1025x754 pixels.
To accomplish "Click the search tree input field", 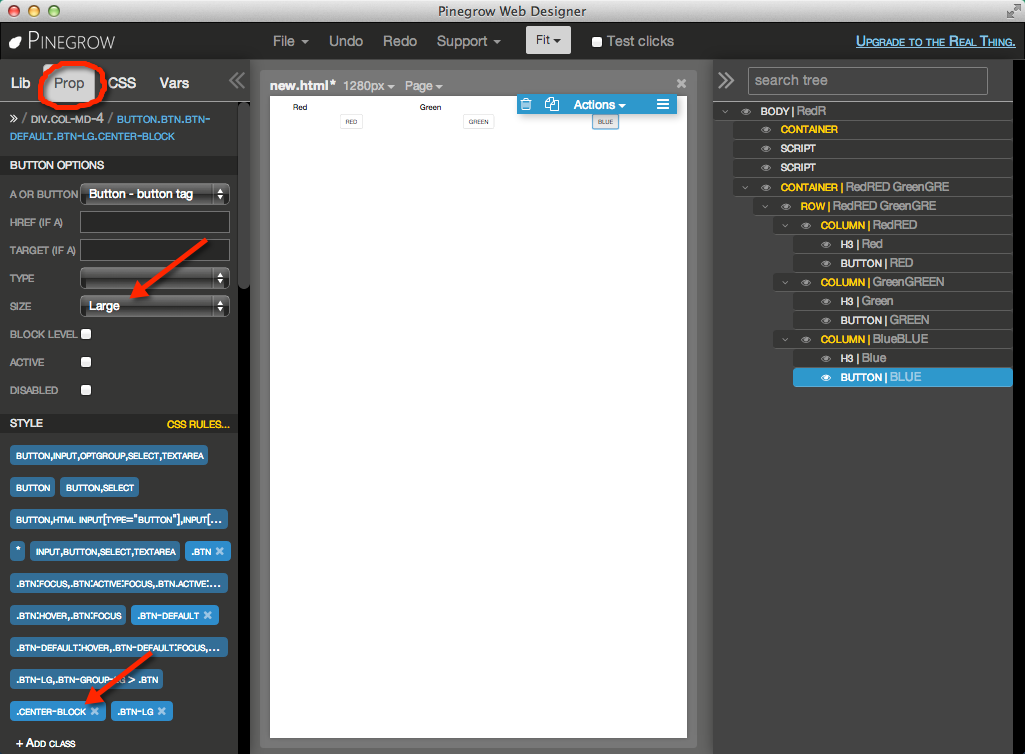I will 867,80.
